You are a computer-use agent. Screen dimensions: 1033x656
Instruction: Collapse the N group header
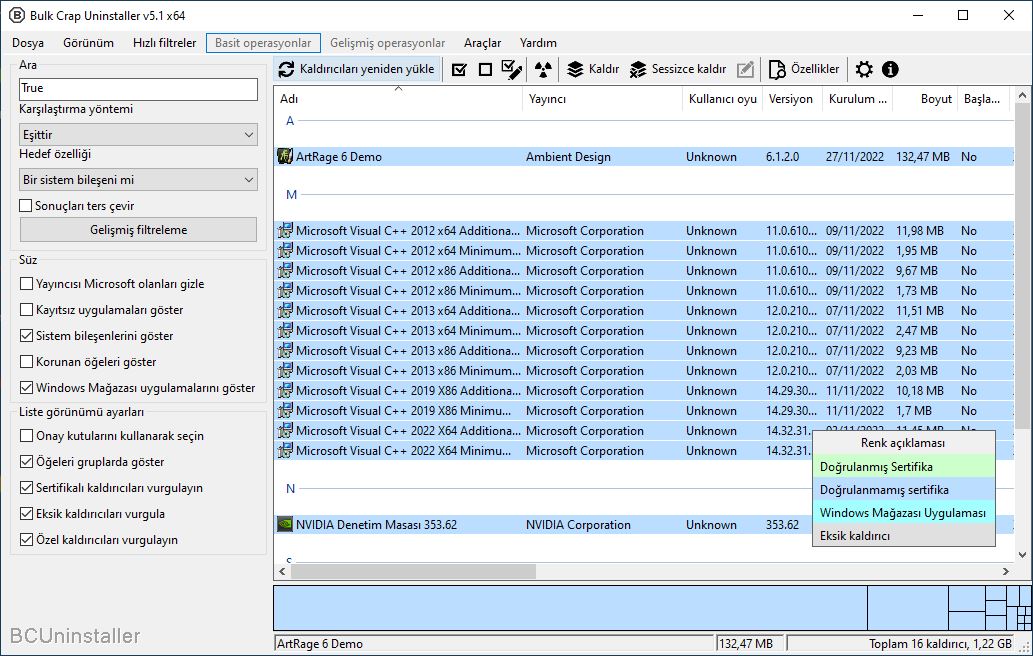click(291, 489)
